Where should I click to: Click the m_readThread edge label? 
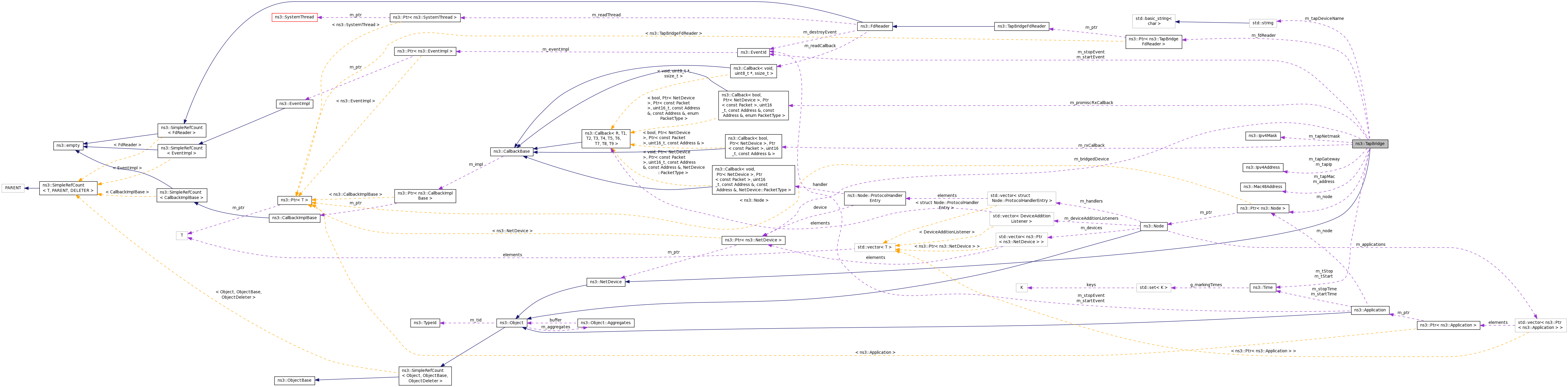coord(606,15)
